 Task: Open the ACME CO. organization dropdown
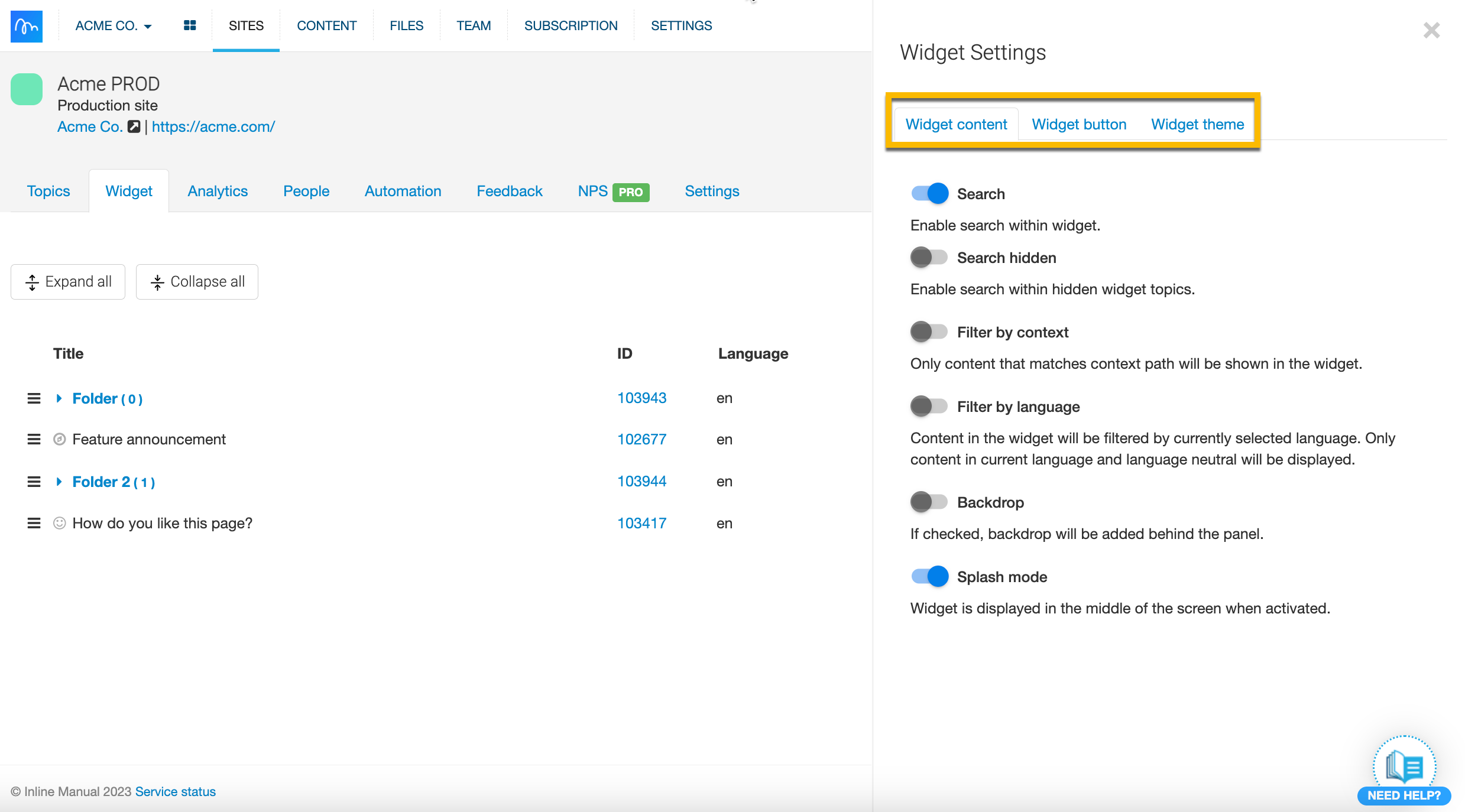point(114,25)
